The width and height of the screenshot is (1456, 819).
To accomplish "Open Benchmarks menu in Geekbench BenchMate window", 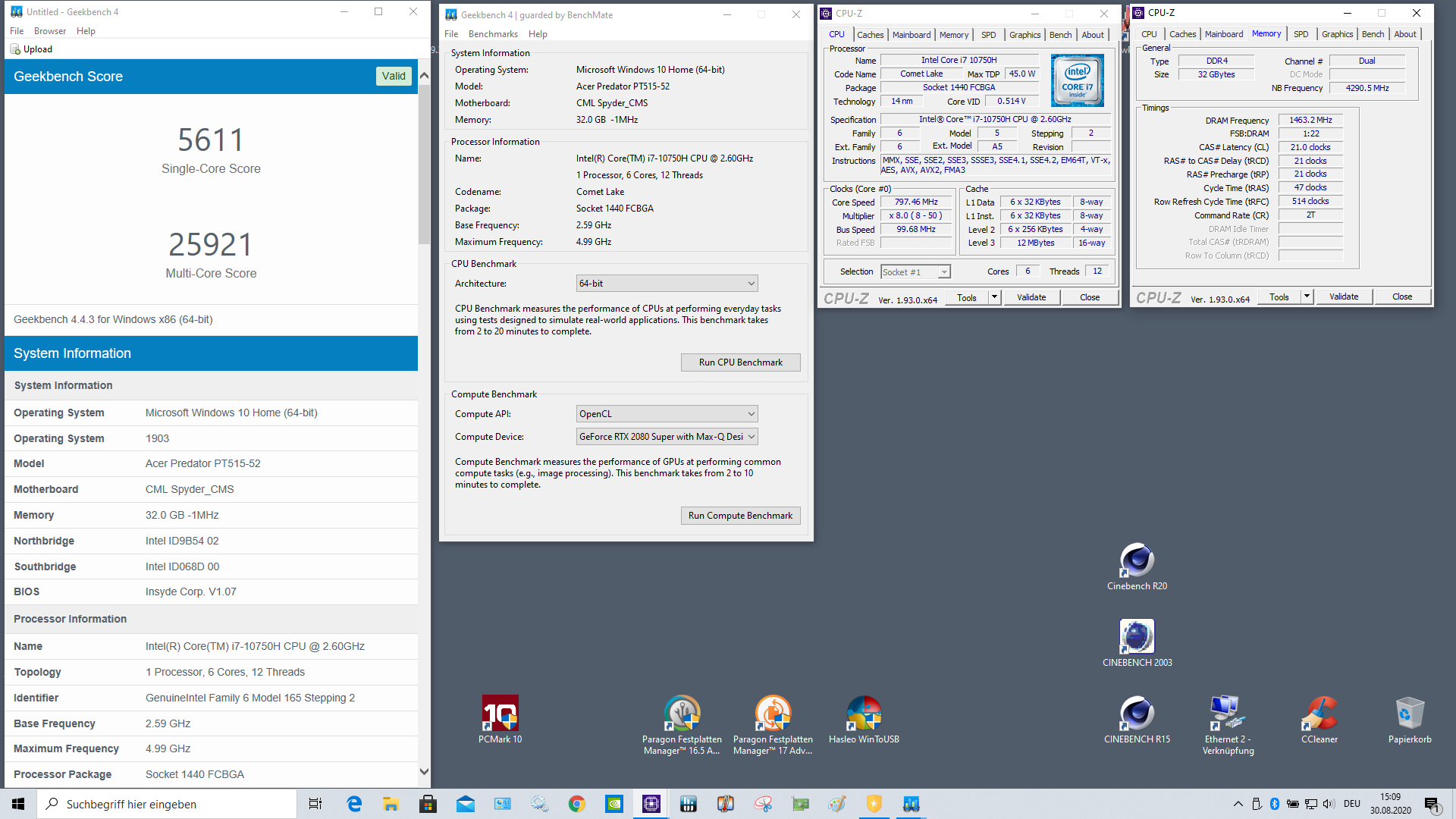I will coord(493,34).
